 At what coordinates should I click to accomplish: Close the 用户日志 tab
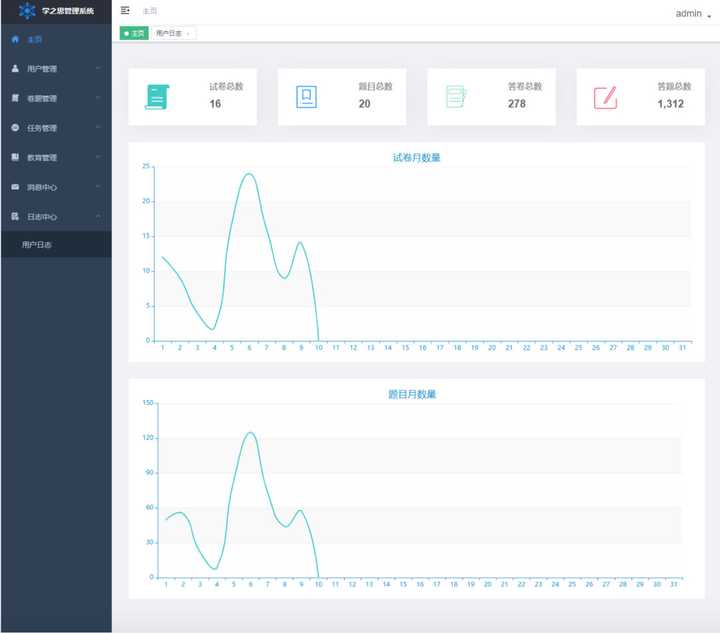tap(188, 34)
